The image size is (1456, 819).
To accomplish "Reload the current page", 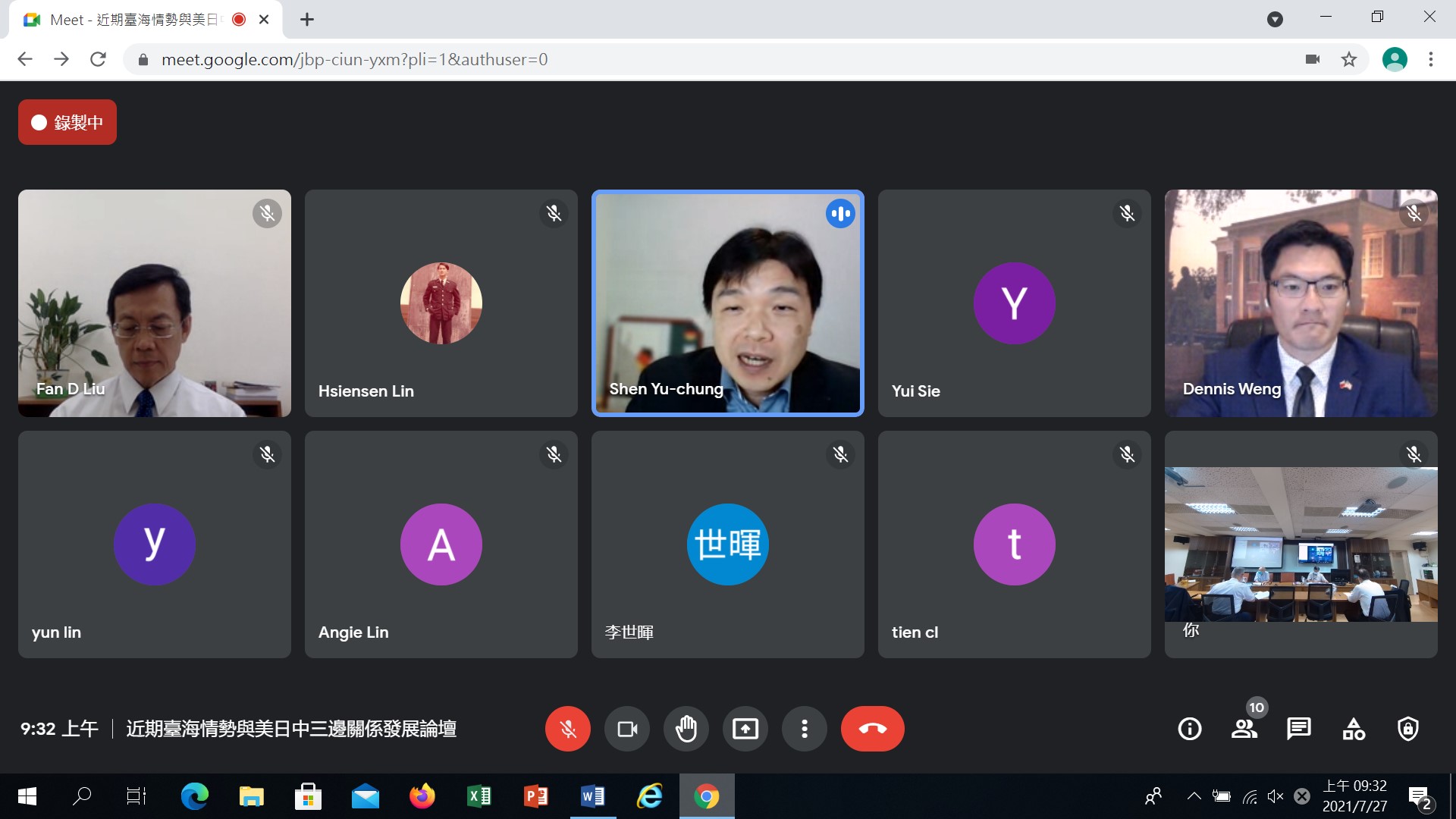I will click(98, 59).
